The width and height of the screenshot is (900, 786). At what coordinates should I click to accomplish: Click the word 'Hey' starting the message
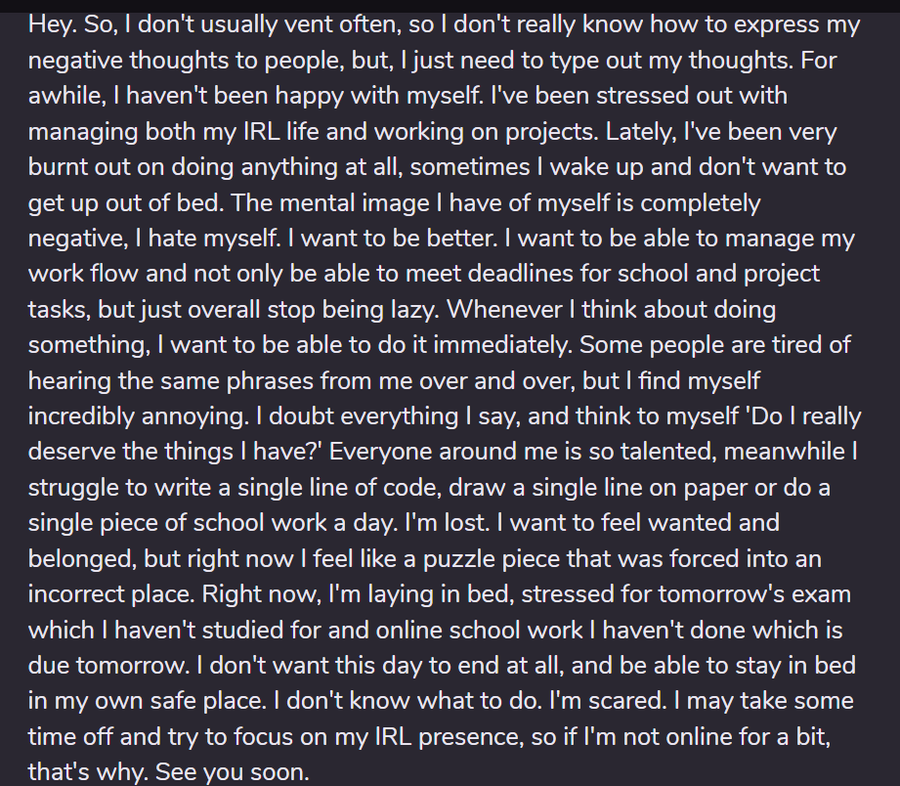point(49,23)
